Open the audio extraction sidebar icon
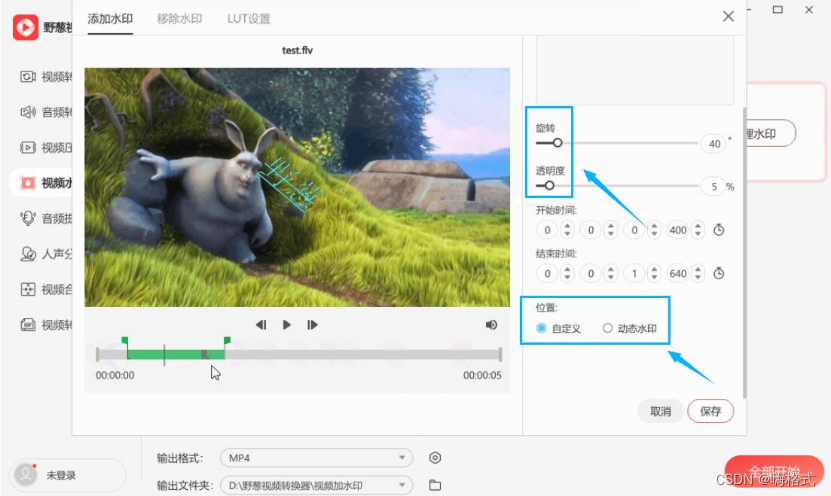Image resolution: width=831 pixels, height=496 pixels. [28, 218]
